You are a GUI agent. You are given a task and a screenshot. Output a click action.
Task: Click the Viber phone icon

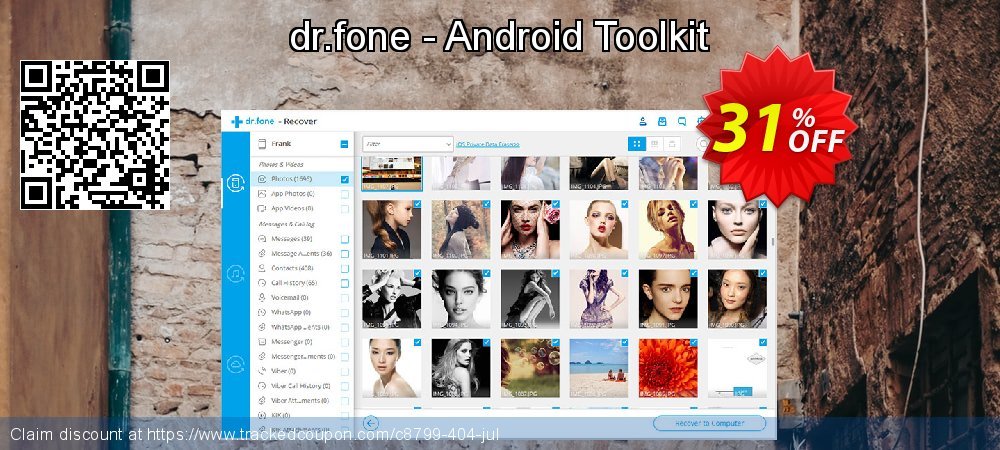(261, 370)
